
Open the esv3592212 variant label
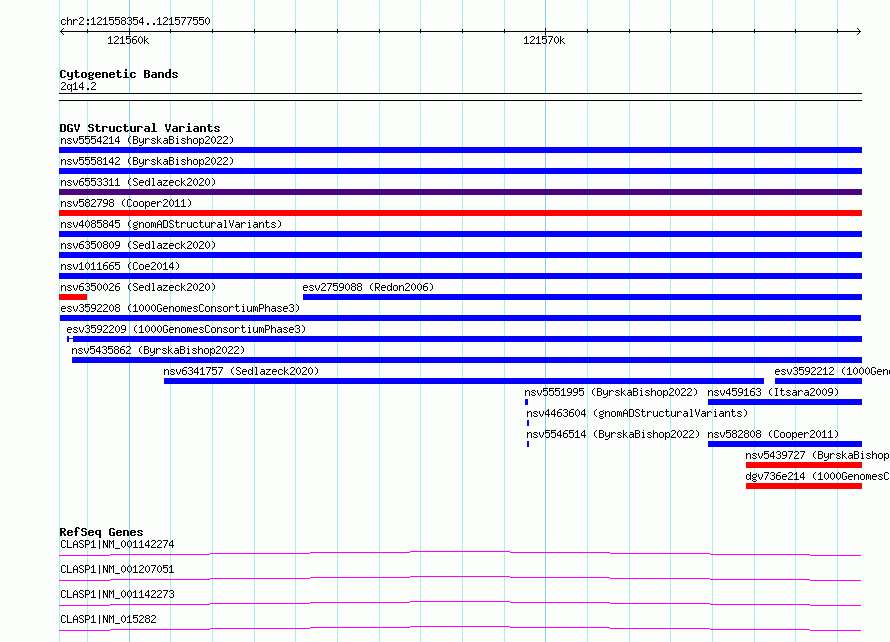832,371
